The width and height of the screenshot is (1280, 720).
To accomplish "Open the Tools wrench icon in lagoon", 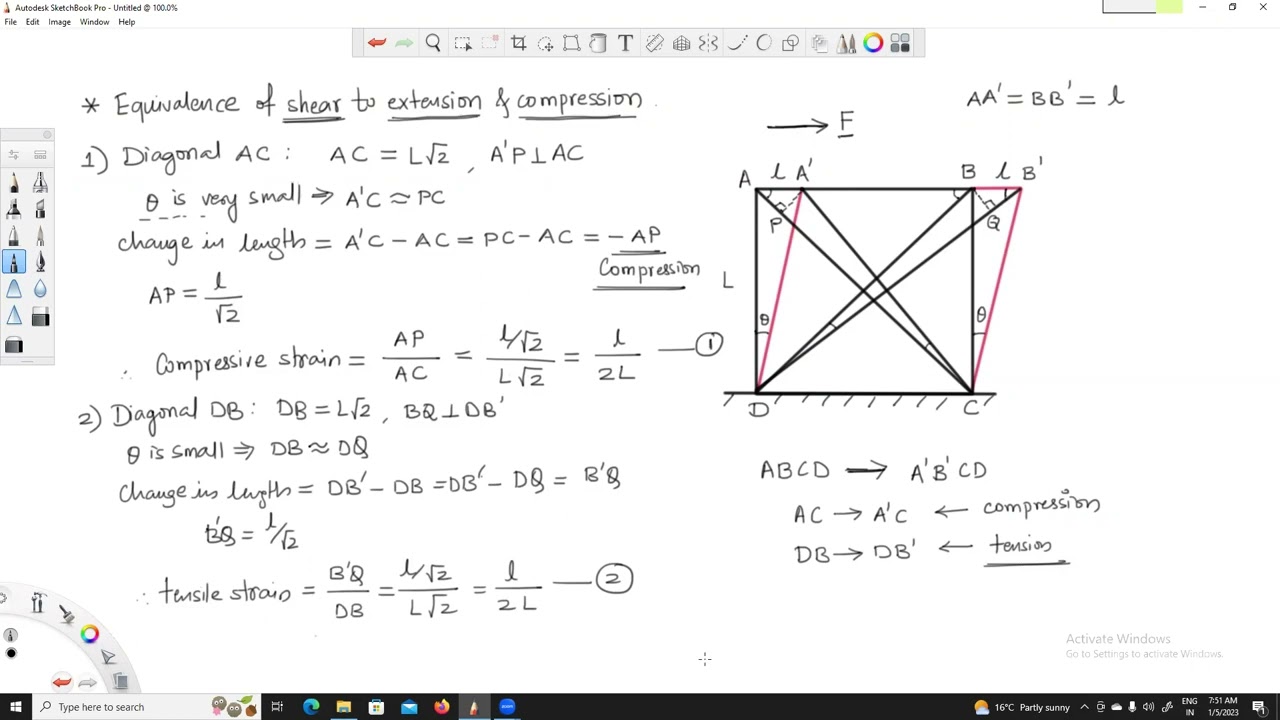I will [x=37, y=602].
